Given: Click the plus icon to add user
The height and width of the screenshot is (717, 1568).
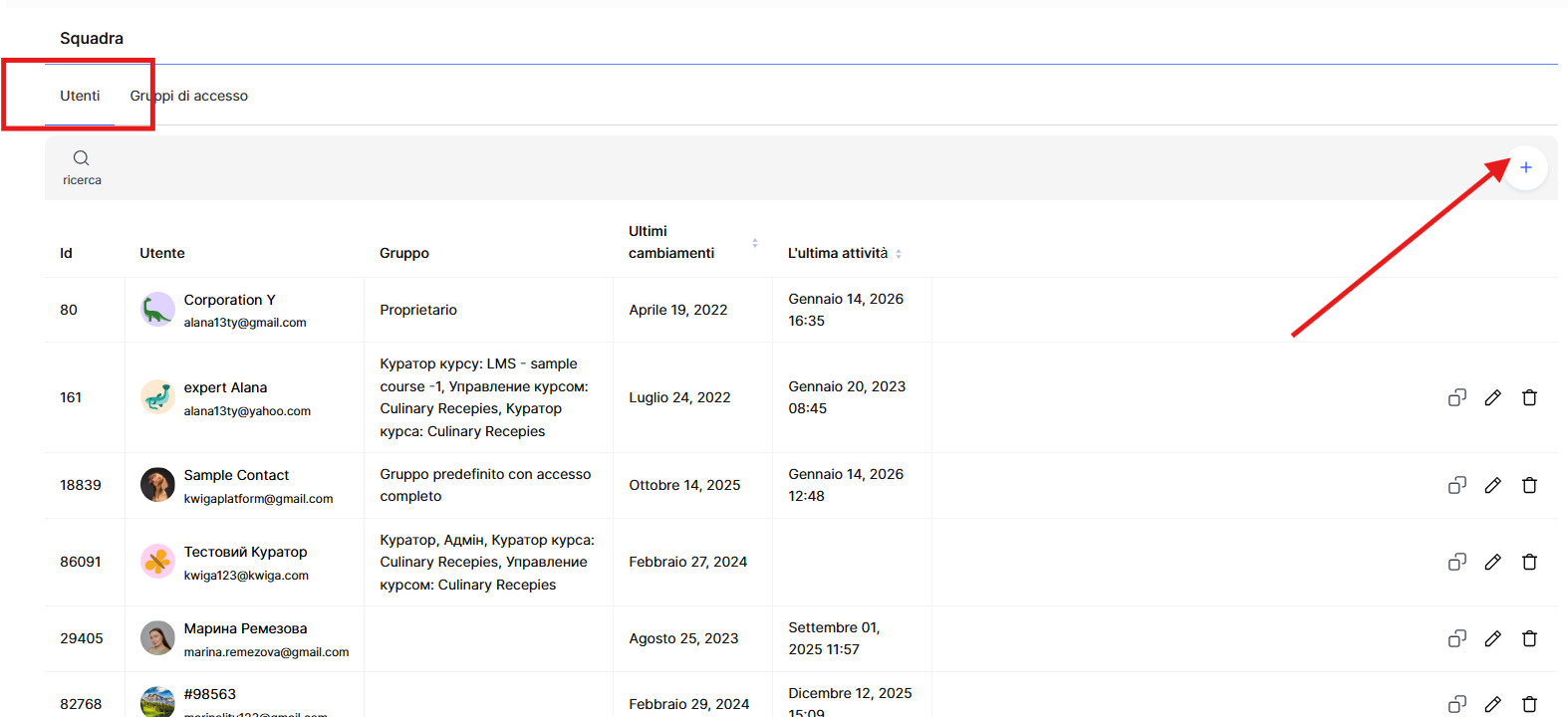Looking at the screenshot, I should pos(1525,167).
